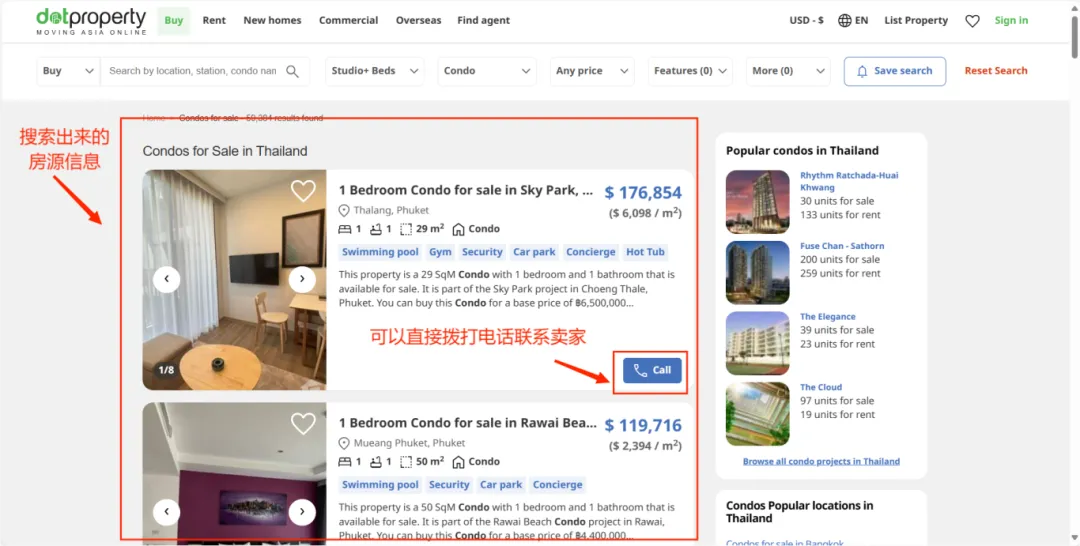Click the Sky Park condo interior photo
The image size is (1080, 546).
point(234,280)
